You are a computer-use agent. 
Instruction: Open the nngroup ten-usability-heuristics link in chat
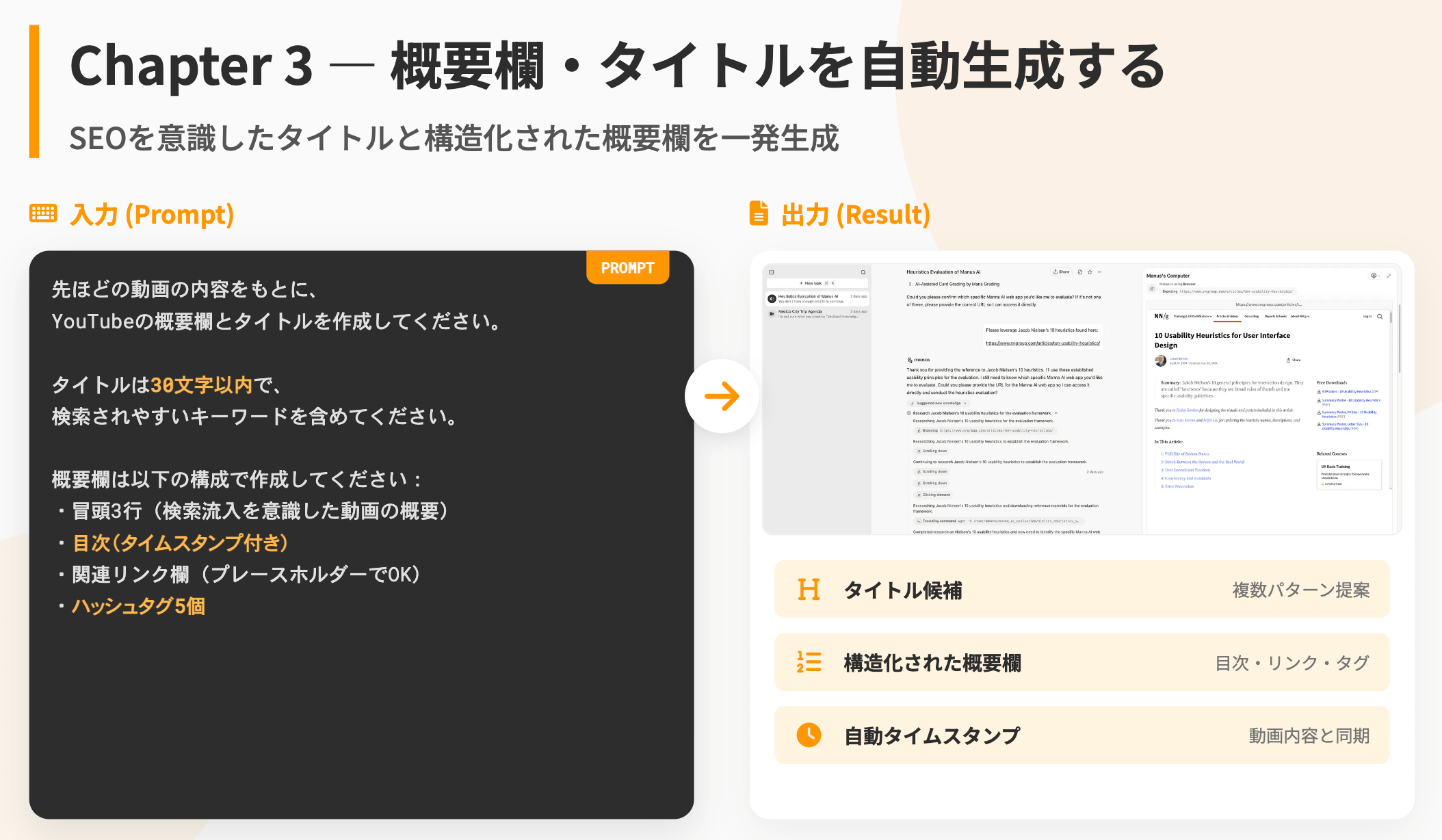tap(1043, 343)
